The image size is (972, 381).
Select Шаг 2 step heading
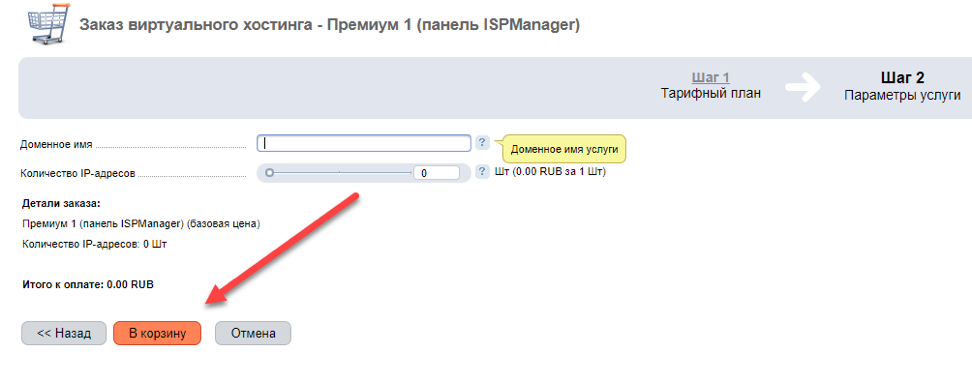[903, 77]
